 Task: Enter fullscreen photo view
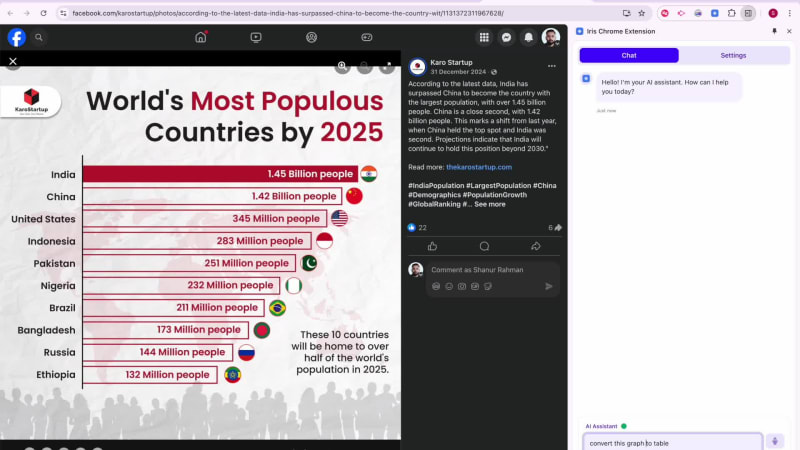pos(387,66)
